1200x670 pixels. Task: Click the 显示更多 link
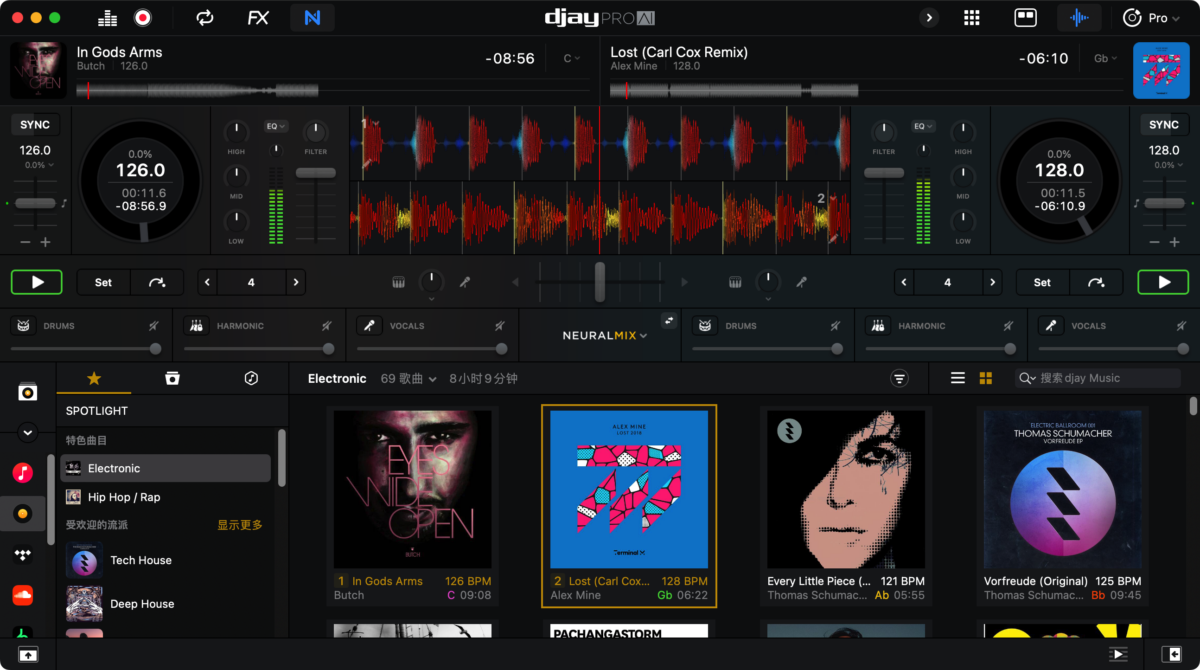240,525
